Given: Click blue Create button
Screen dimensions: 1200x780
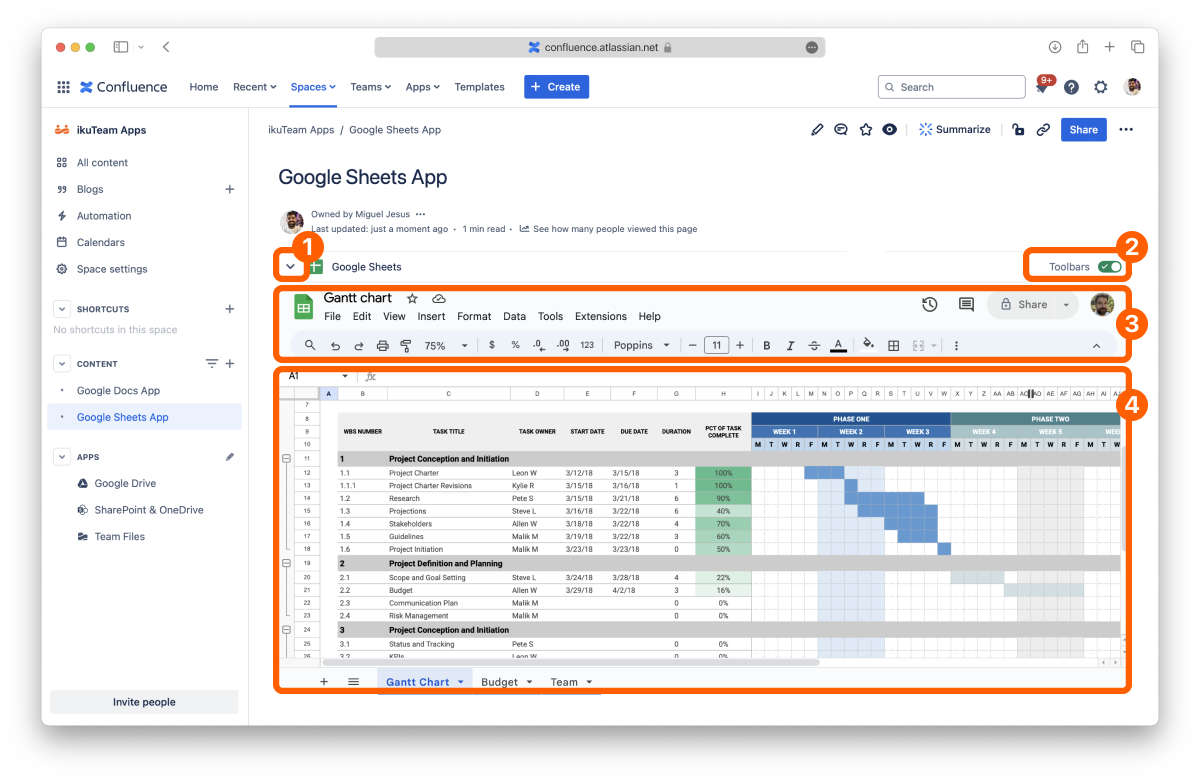Looking at the screenshot, I should tap(556, 87).
